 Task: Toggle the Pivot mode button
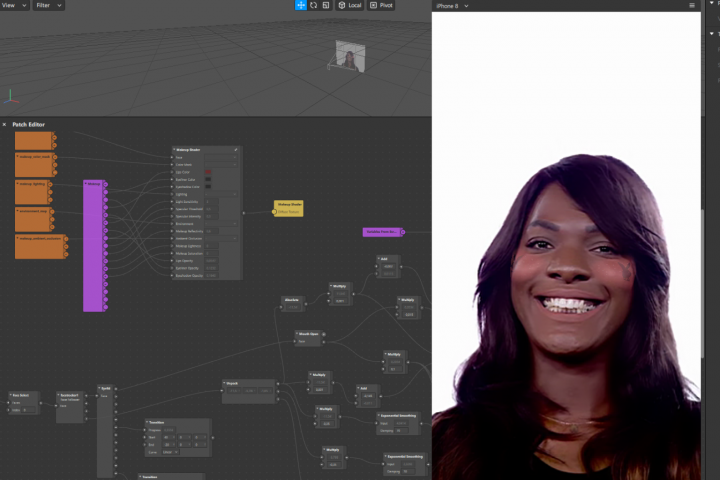tap(381, 5)
